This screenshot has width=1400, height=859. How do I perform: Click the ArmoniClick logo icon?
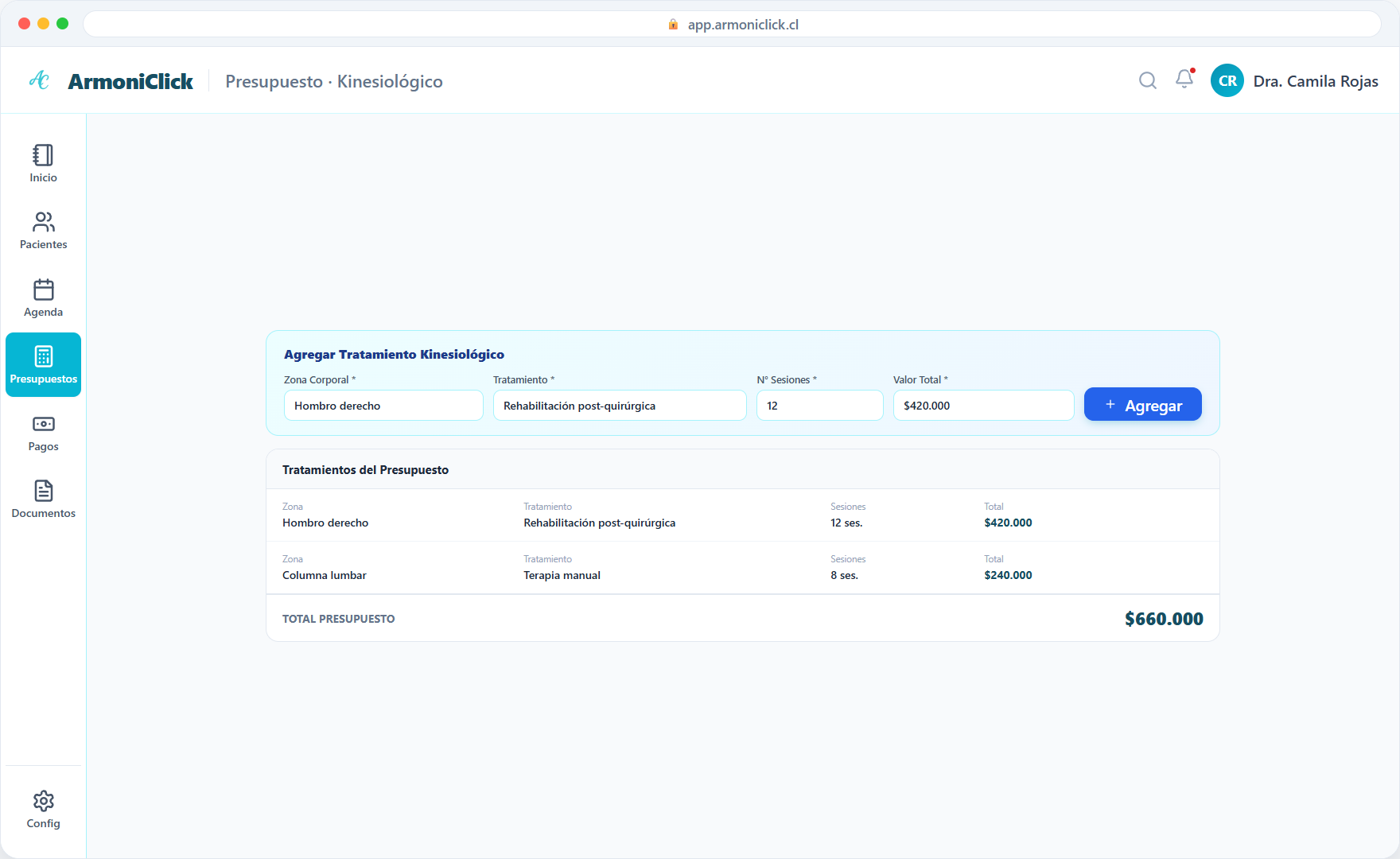39,80
